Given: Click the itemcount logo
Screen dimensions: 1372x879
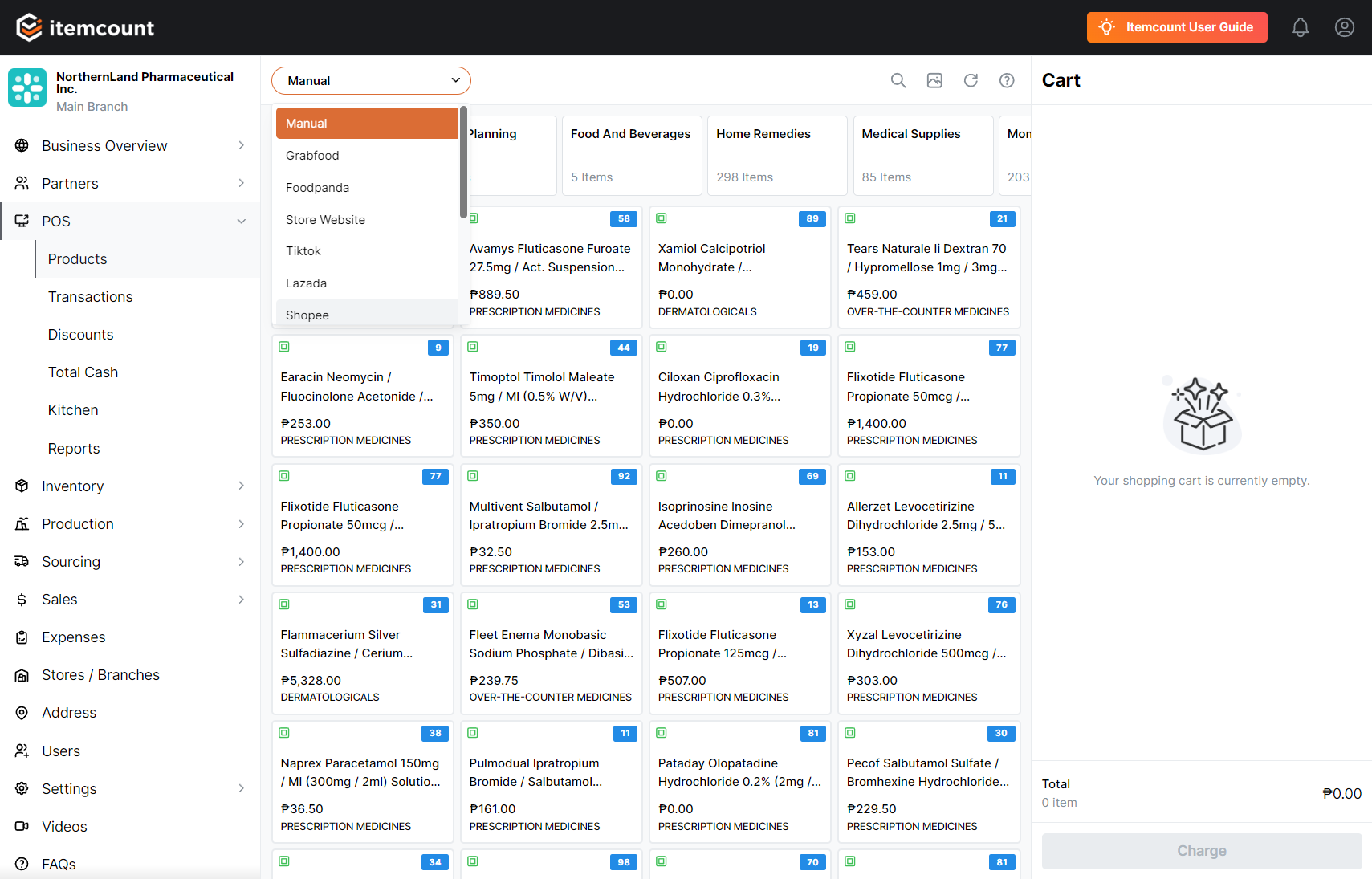Looking at the screenshot, I should tap(85, 27).
